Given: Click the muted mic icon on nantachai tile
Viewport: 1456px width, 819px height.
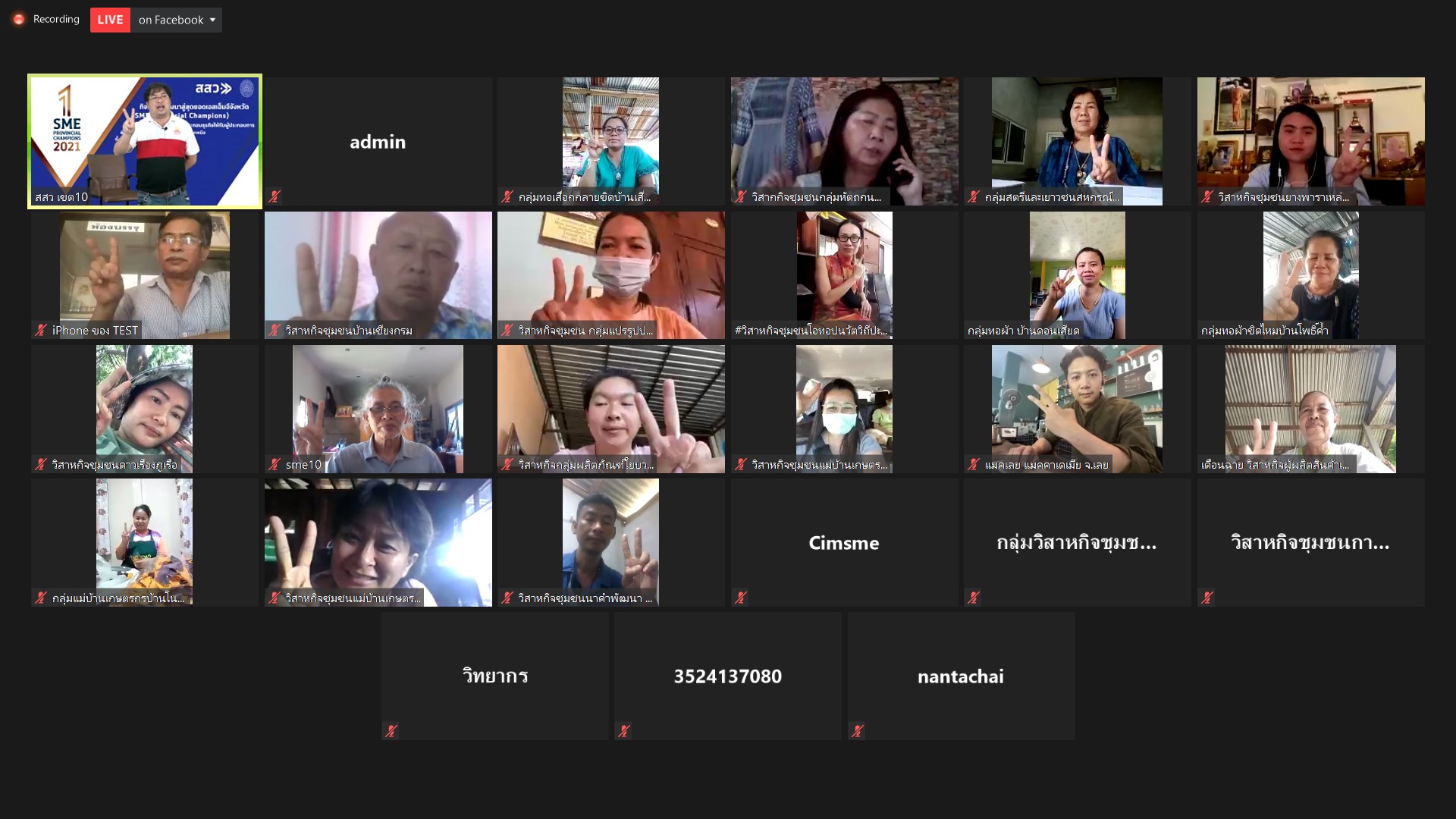Looking at the screenshot, I should 857,731.
